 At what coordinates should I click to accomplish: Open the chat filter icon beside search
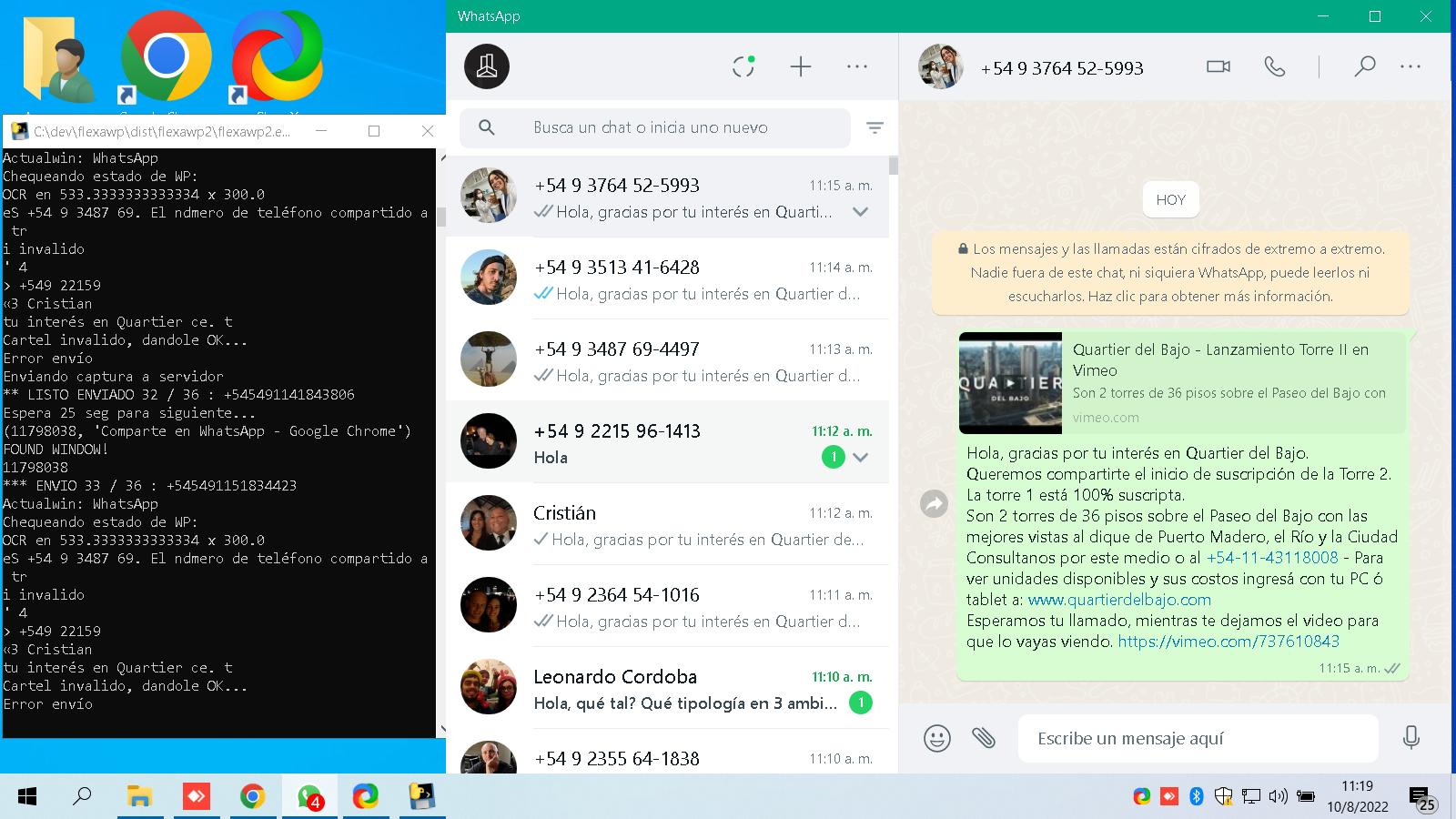point(875,128)
